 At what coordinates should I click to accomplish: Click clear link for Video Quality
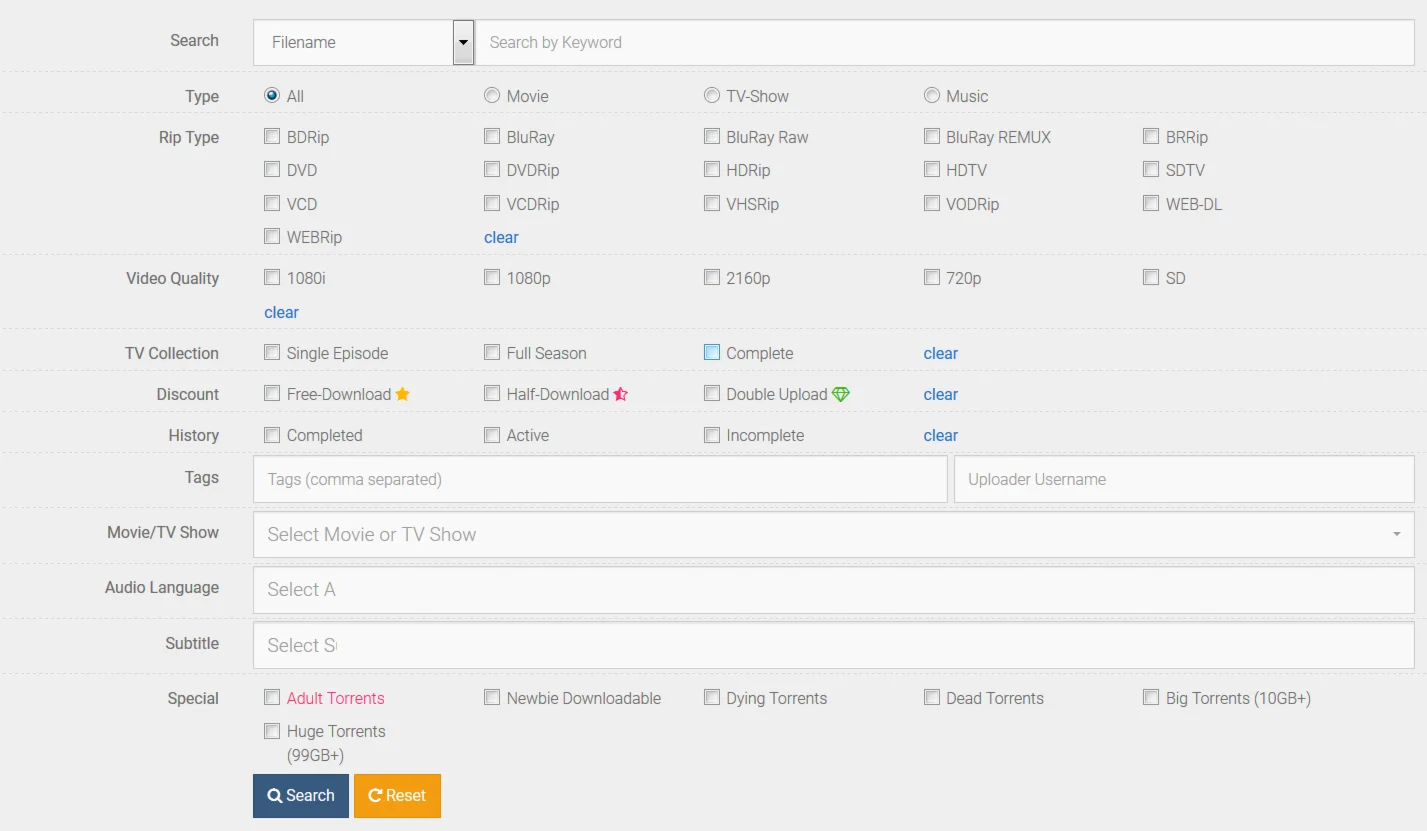click(x=281, y=312)
